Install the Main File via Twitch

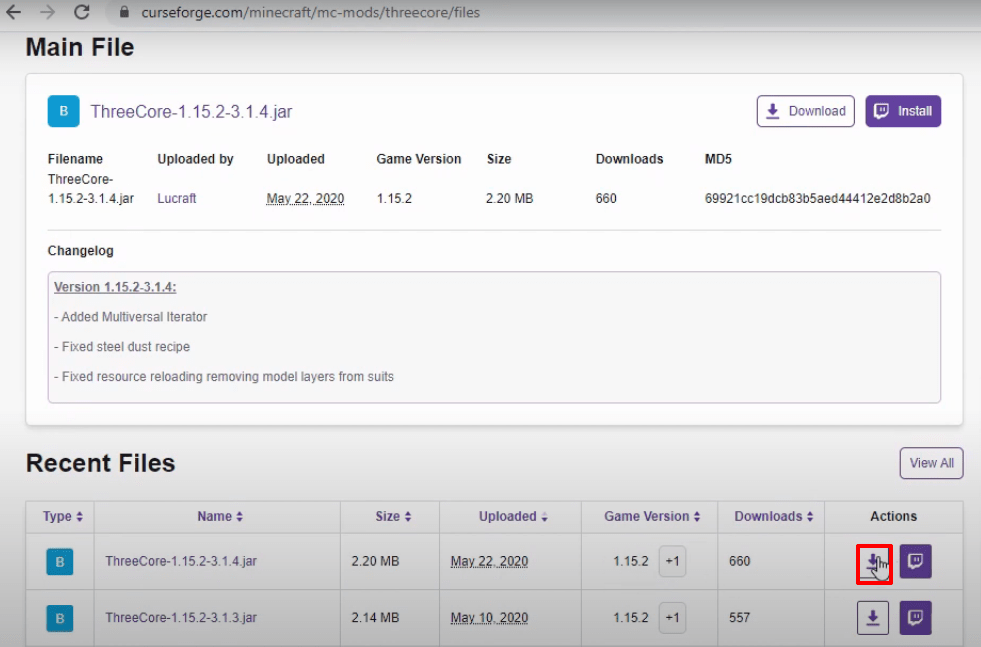[903, 111]
